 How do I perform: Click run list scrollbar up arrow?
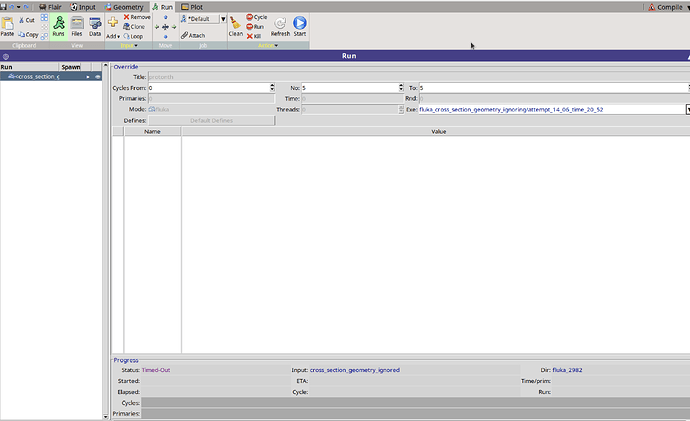pos(105,66)
